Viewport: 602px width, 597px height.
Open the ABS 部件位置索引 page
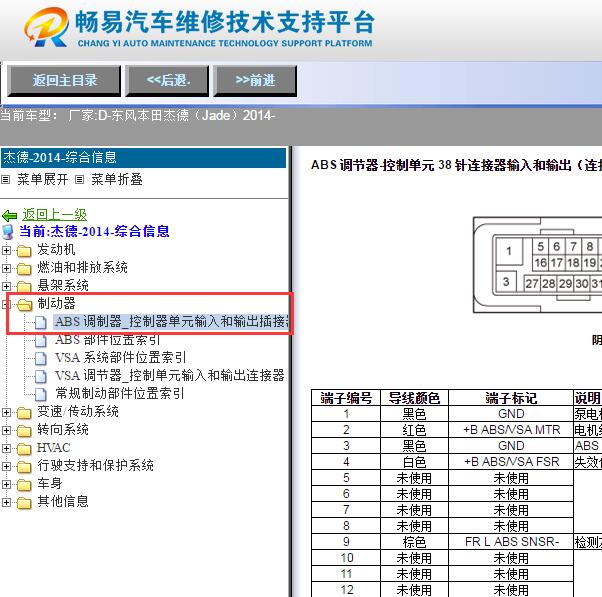(108, 339)
